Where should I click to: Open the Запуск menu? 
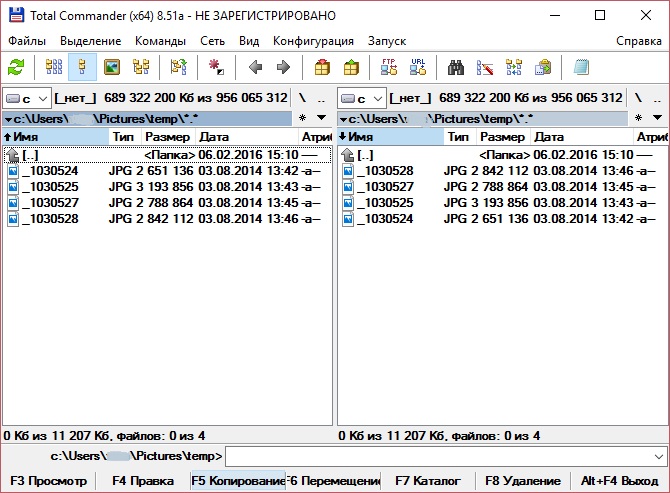(x=387, y=41)
